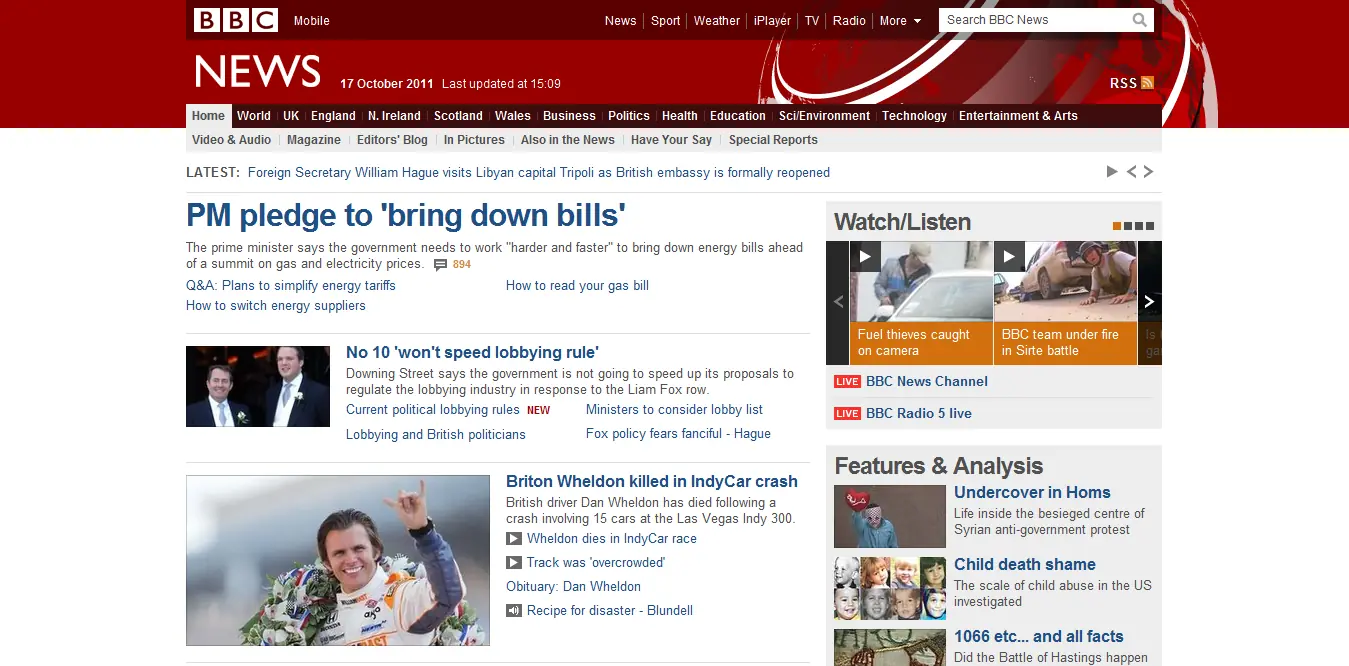Open 1066 etc... and all facts feature
The width and height of the screenshot is (1349, 666).
tap(1039, 636)
